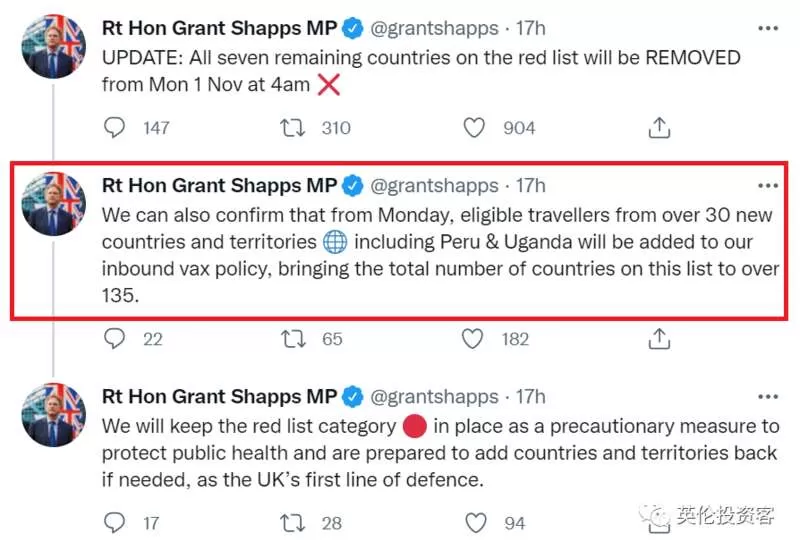
Task: Reply to the red list REMOVED tweet
Action: click(x=114, y=128)
